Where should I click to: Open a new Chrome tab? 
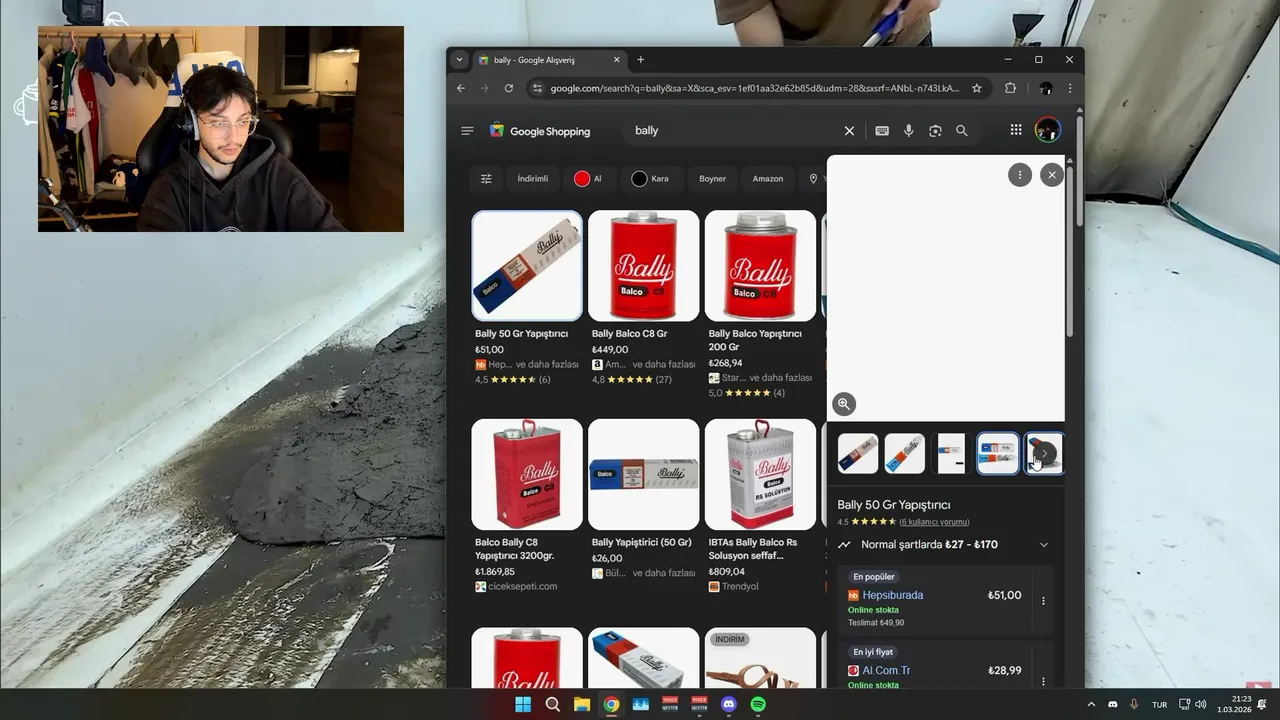(641, 60)
